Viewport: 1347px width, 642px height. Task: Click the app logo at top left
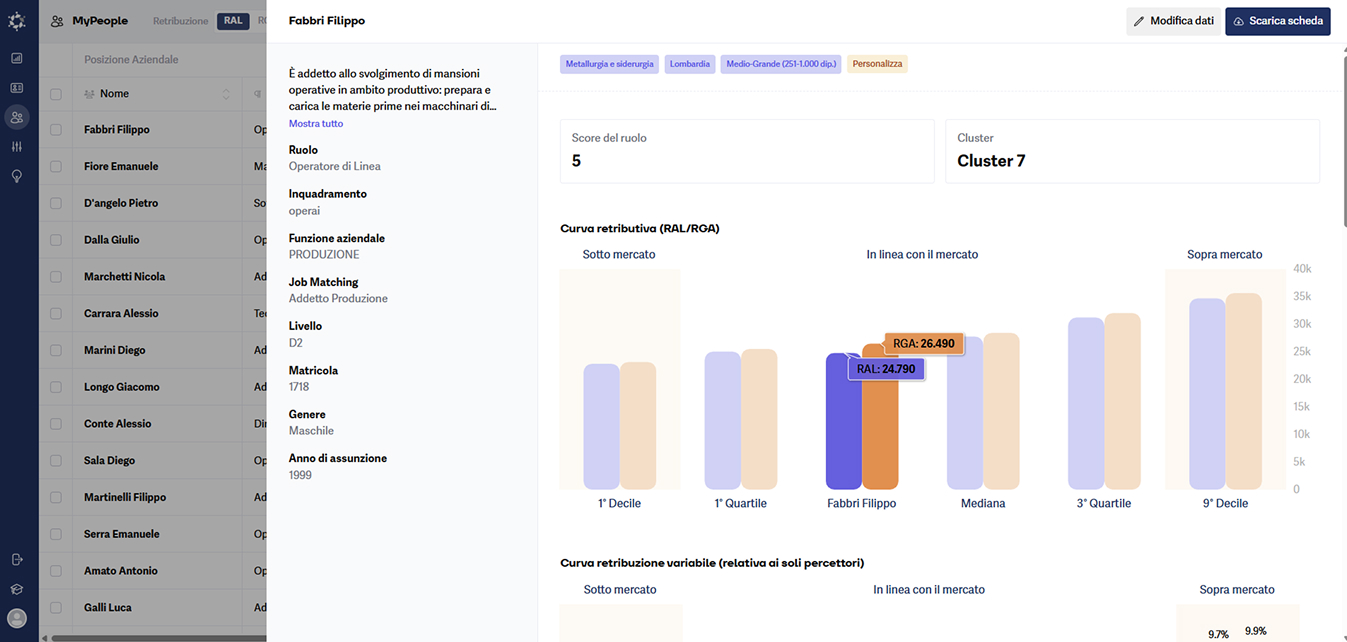pos(17,21)
